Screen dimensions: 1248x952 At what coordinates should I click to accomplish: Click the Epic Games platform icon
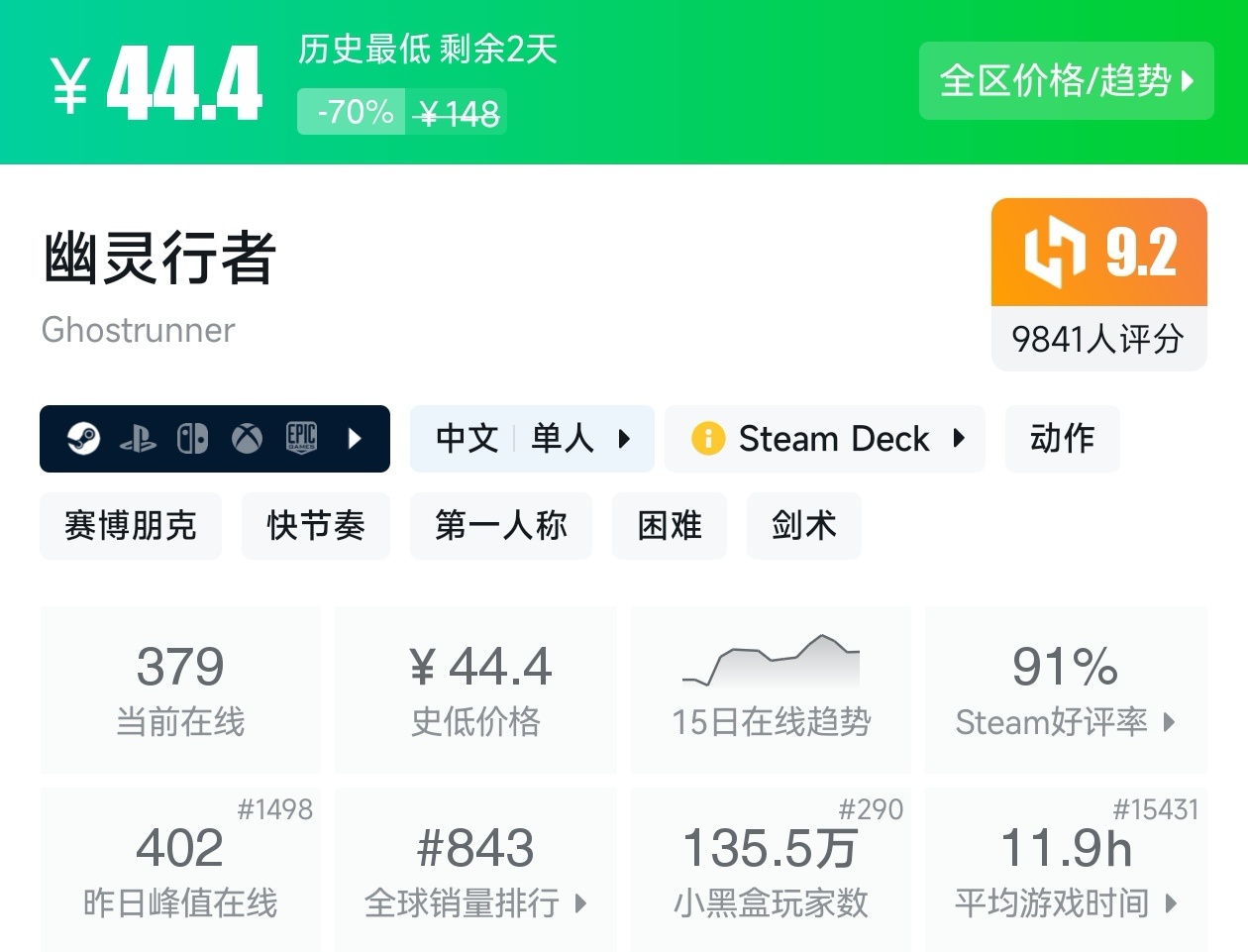(301, 438)
